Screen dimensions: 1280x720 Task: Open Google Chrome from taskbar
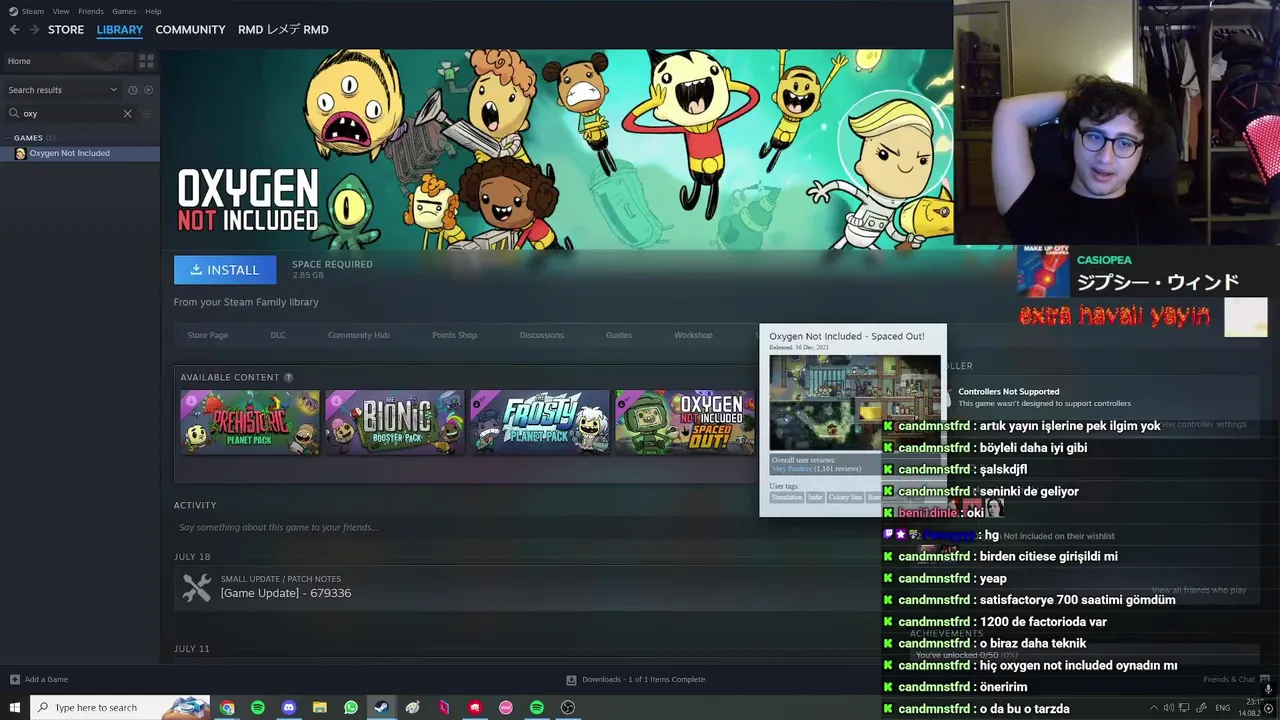point(227,707)
